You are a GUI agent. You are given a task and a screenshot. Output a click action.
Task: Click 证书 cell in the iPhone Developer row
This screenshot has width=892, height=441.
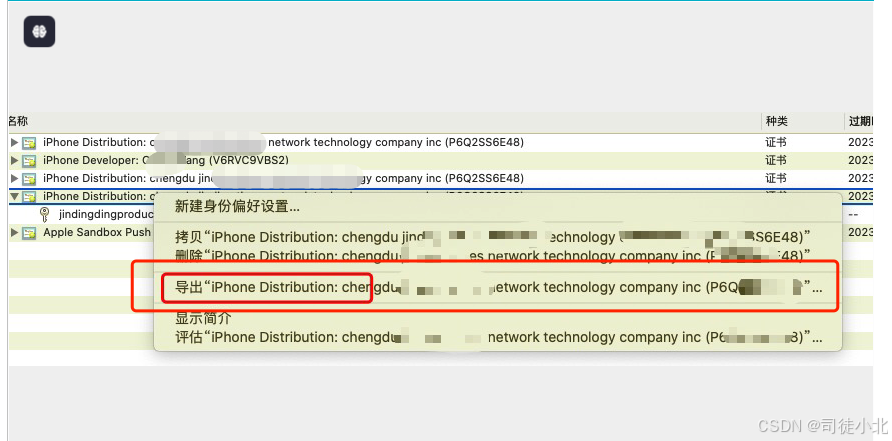[776, 160]
